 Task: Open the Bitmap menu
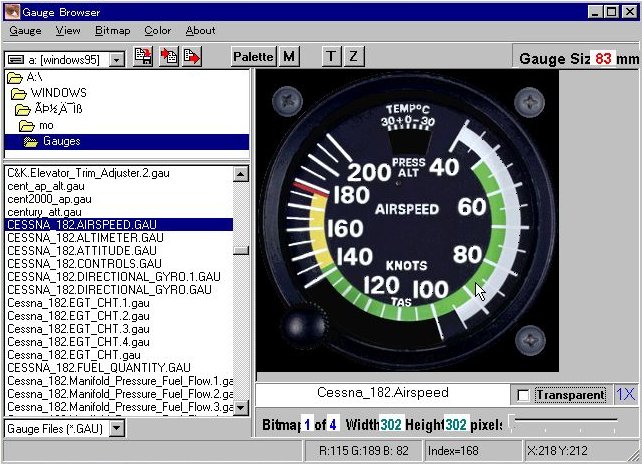pyautogui.click(x=113, y=31)
